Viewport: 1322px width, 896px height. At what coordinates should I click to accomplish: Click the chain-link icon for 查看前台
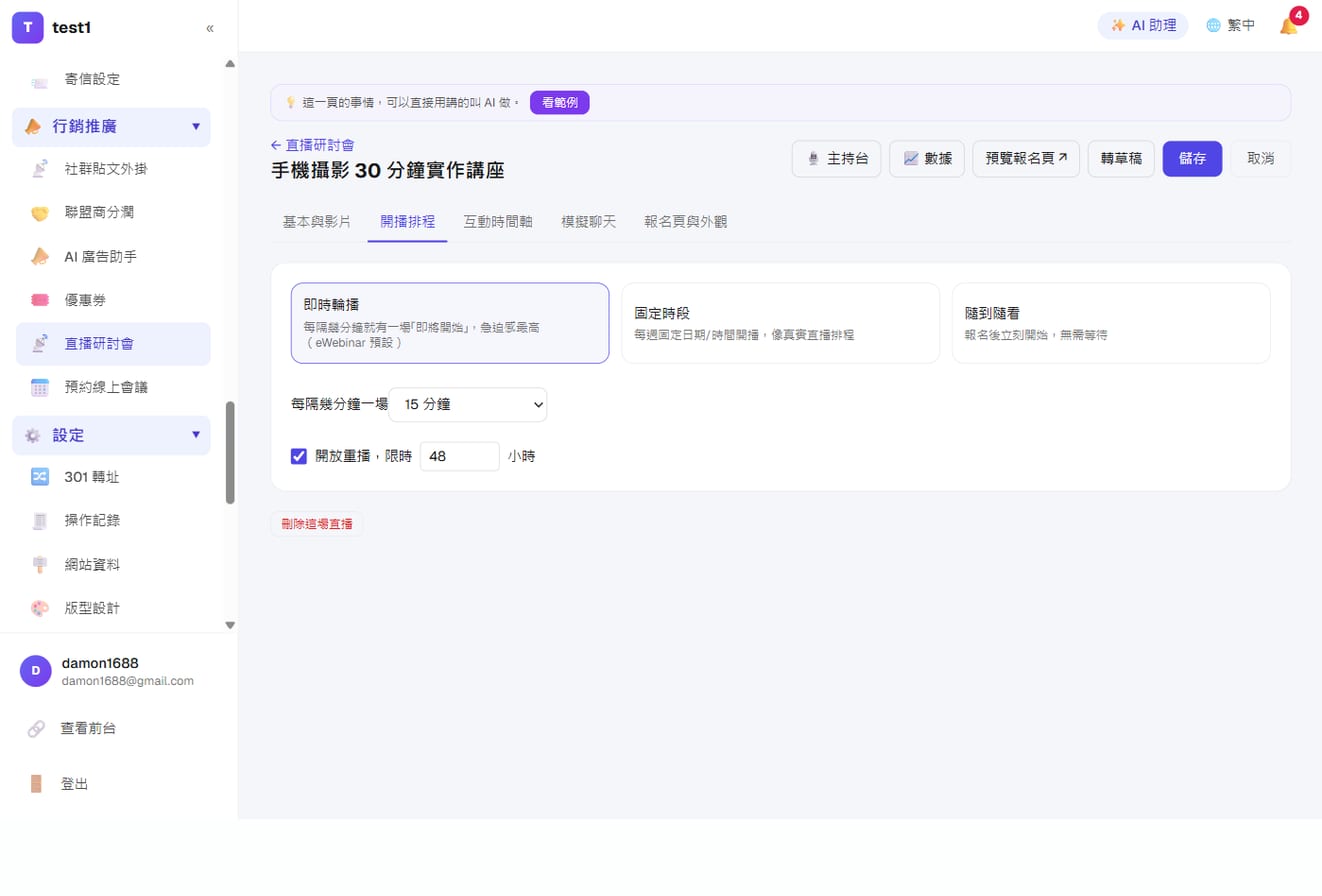pos(36,729)
